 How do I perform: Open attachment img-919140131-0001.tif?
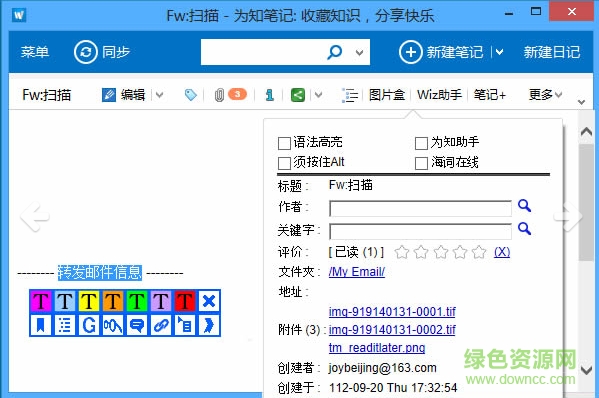392,312
